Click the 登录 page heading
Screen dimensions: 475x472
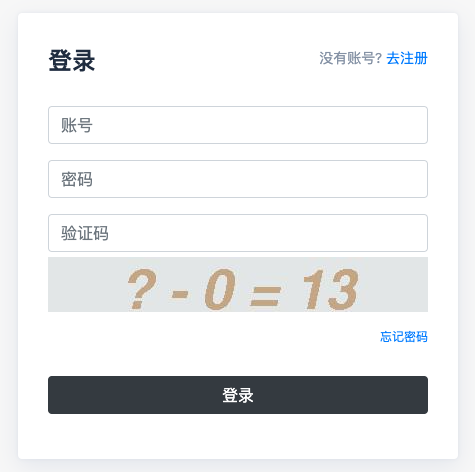pyautogui.click(x=72, y=61)
